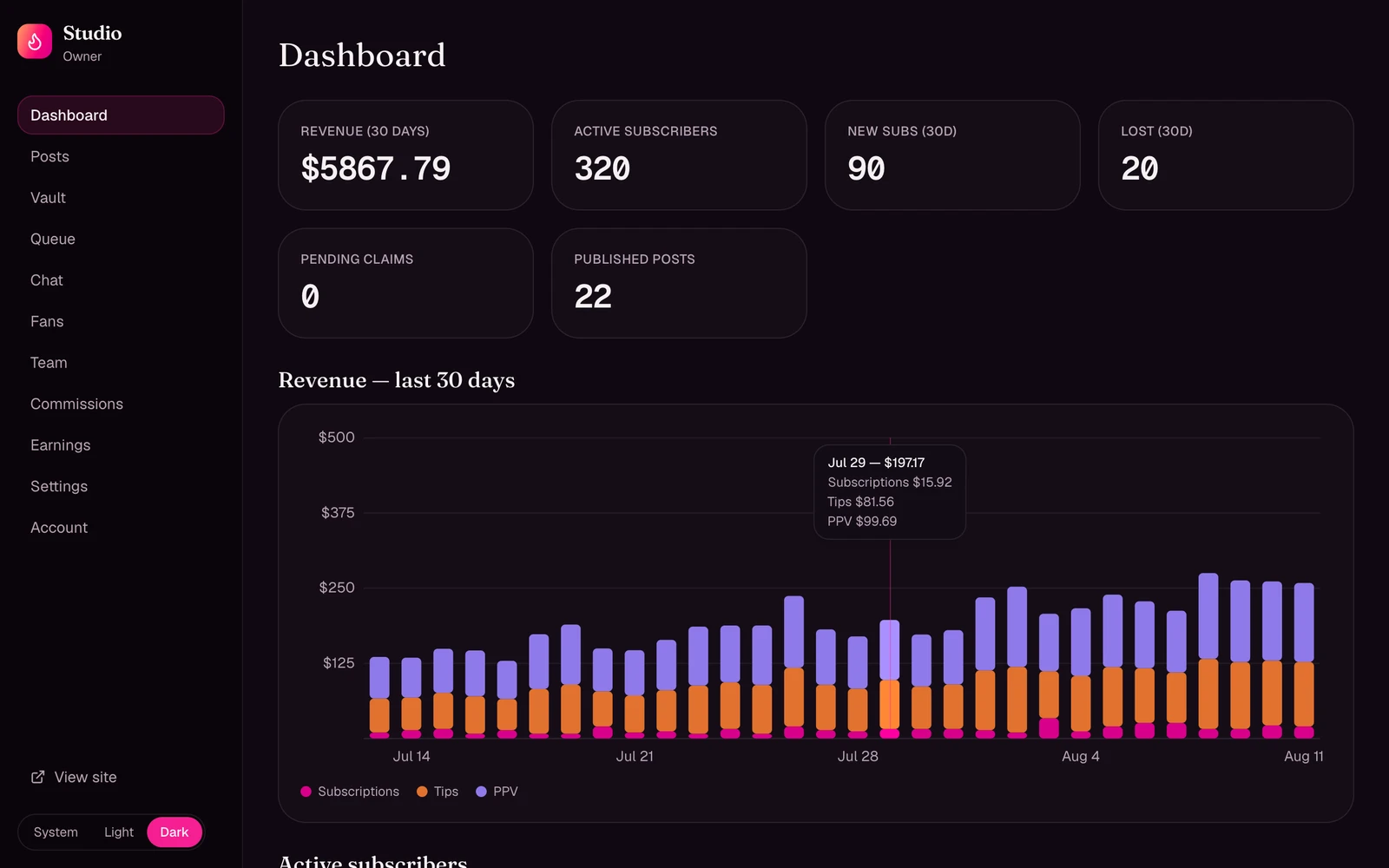Click the View site external-link icon
The image size is (1389, 868).
pos(37,777)
